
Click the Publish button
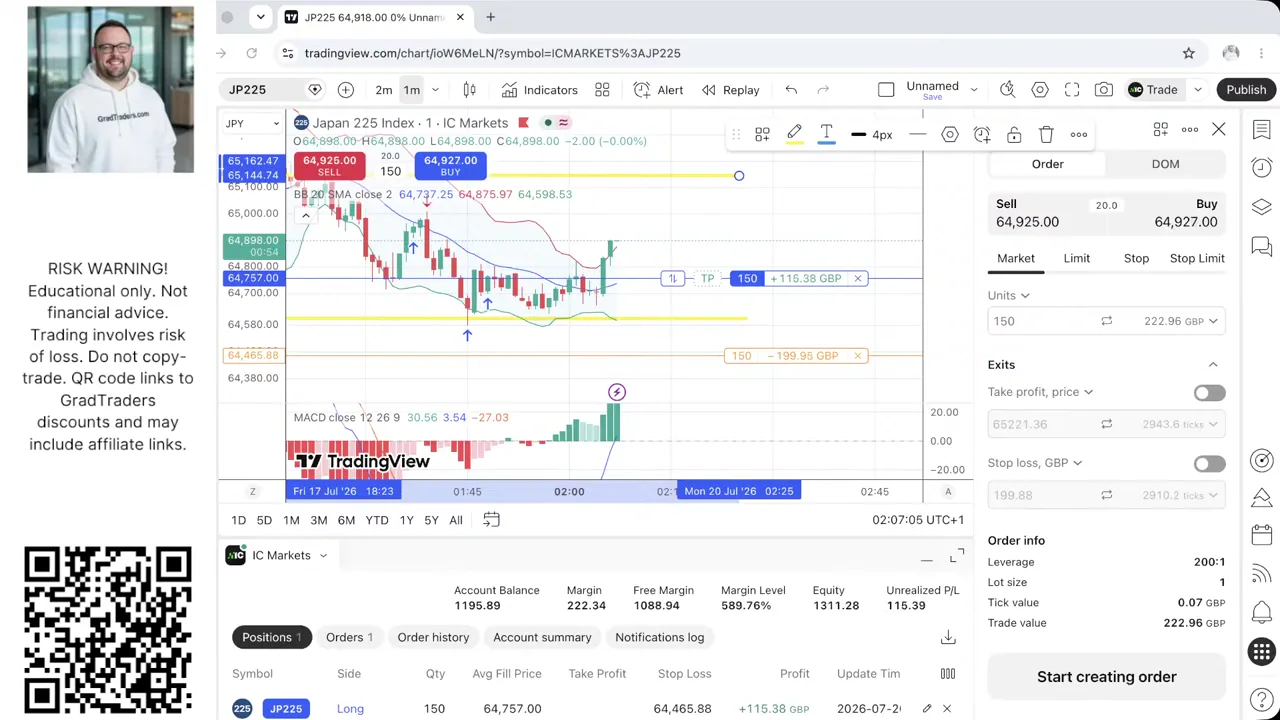tap(1246, 90)
